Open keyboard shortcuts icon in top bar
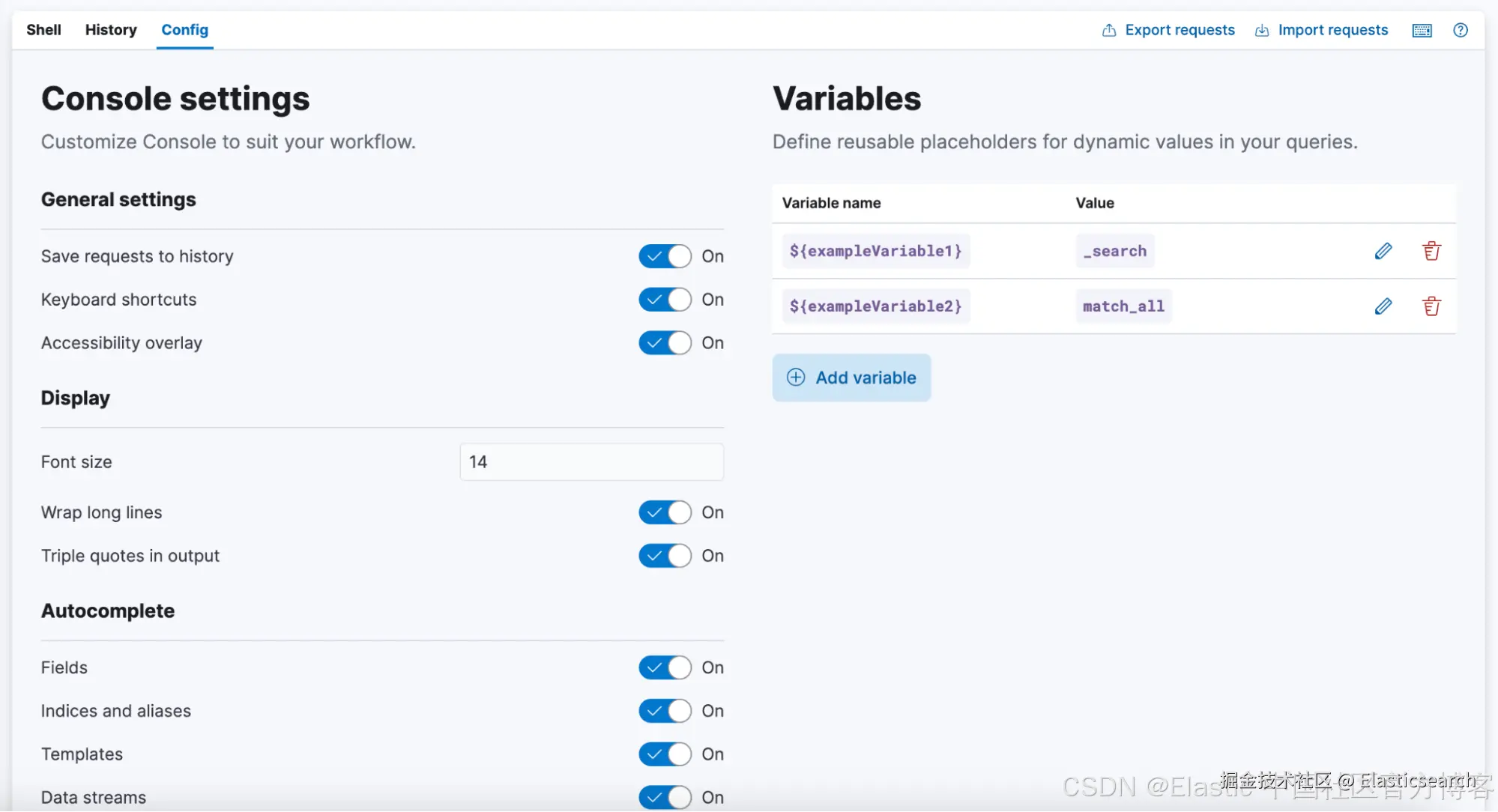1498x812 pixels. tap(1422, 31)
